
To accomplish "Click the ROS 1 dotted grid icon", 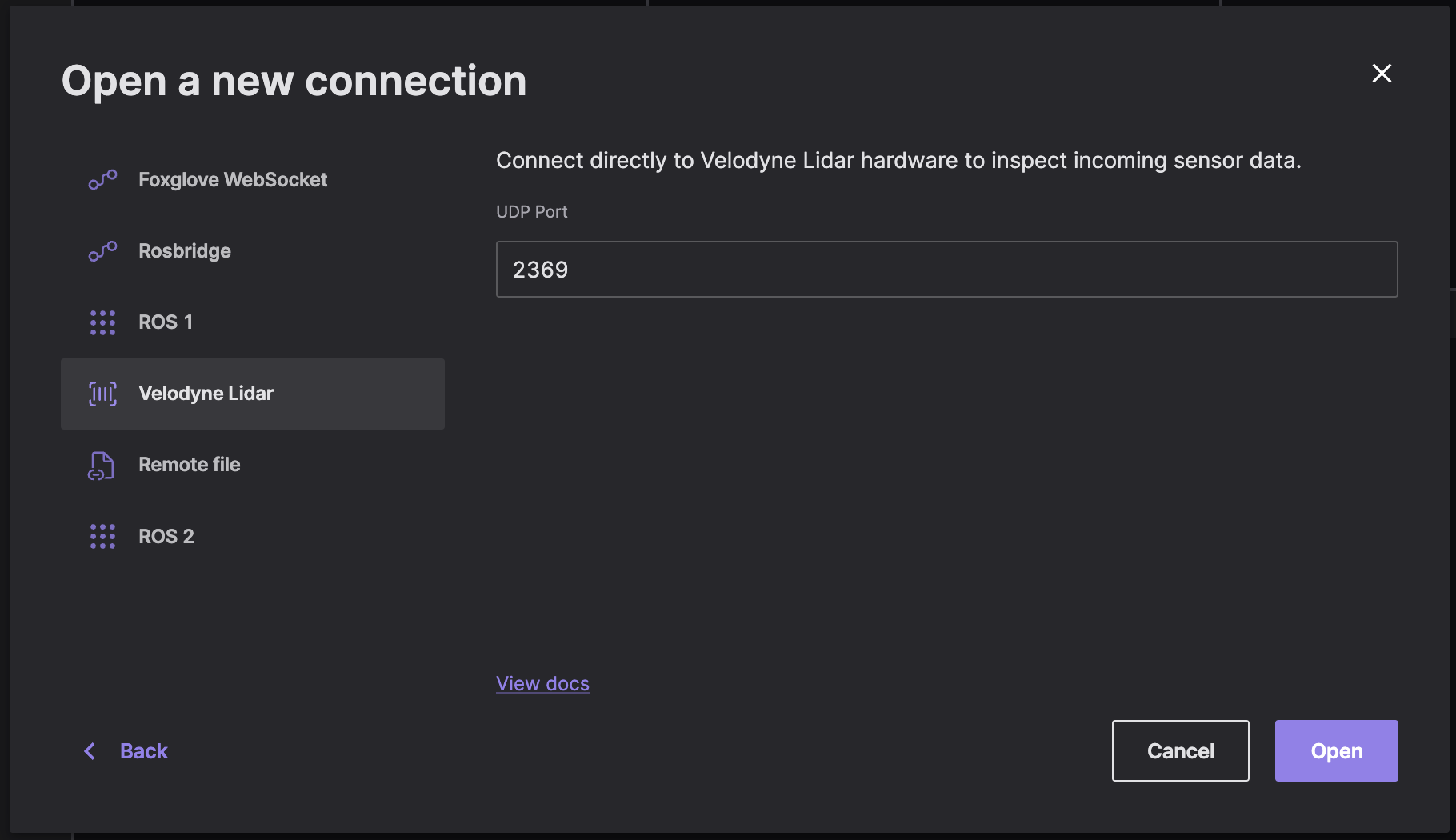I will 102,322.
